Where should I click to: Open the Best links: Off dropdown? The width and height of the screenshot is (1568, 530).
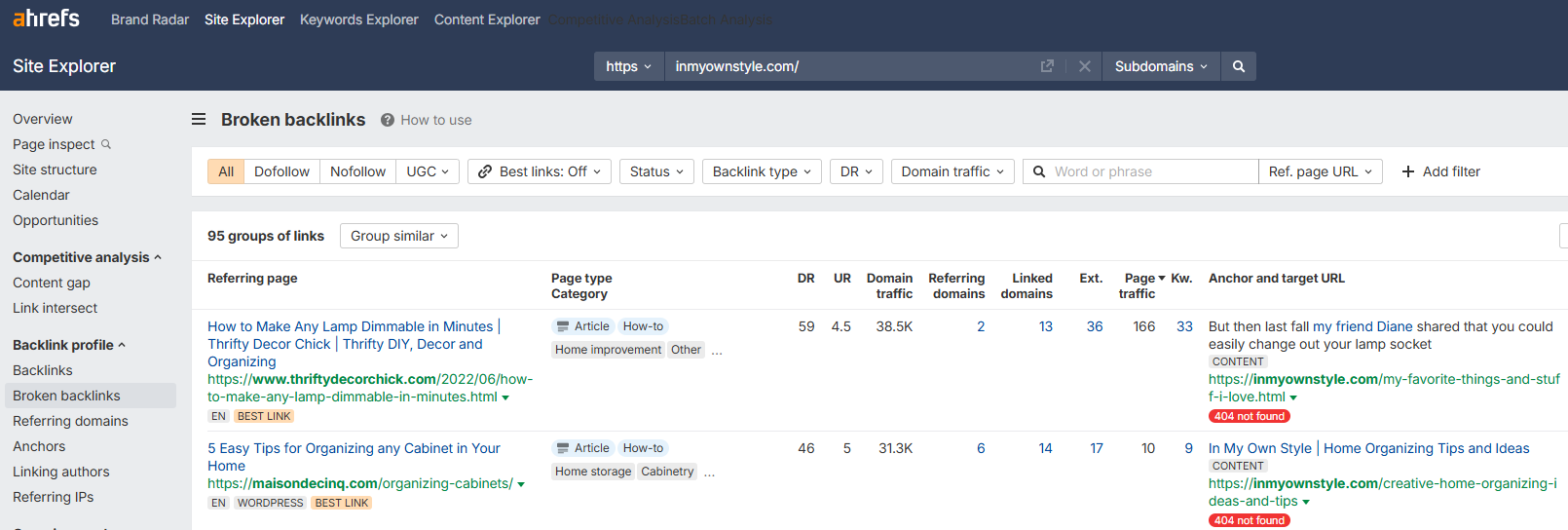click(540, 171)
